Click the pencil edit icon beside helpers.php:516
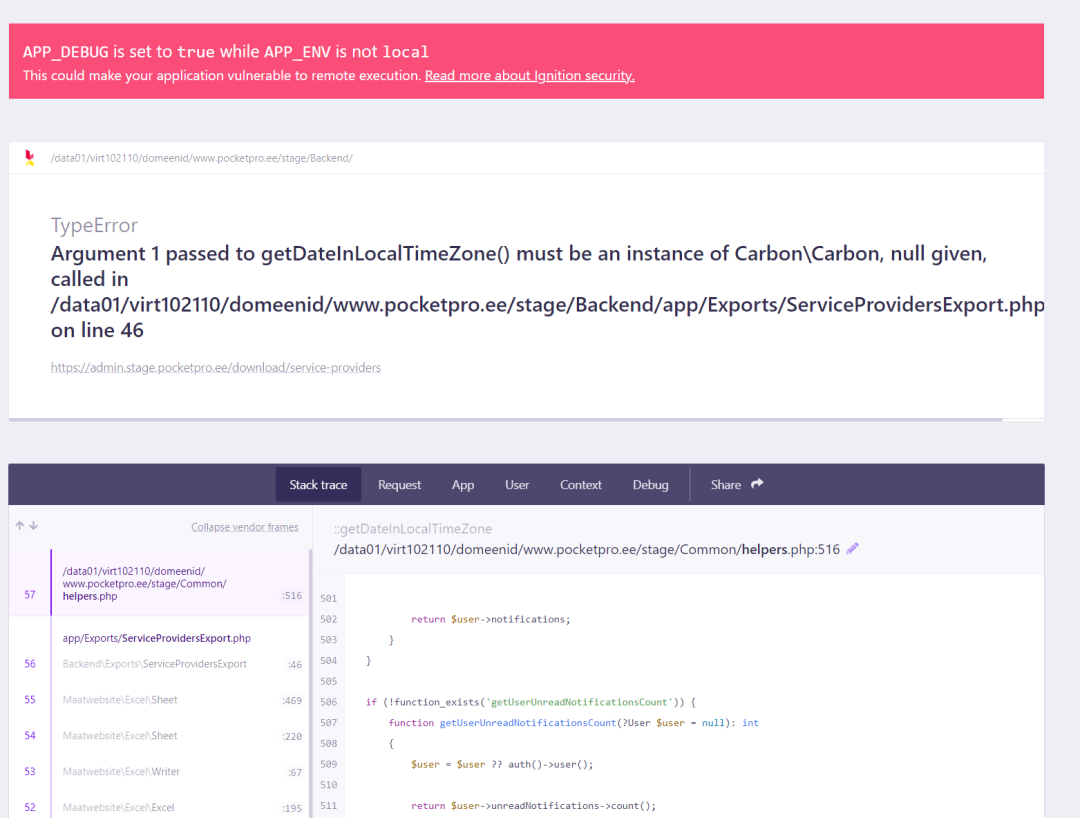The height and width of the screenshot is (818, 1080). click(x=852, y=548)
